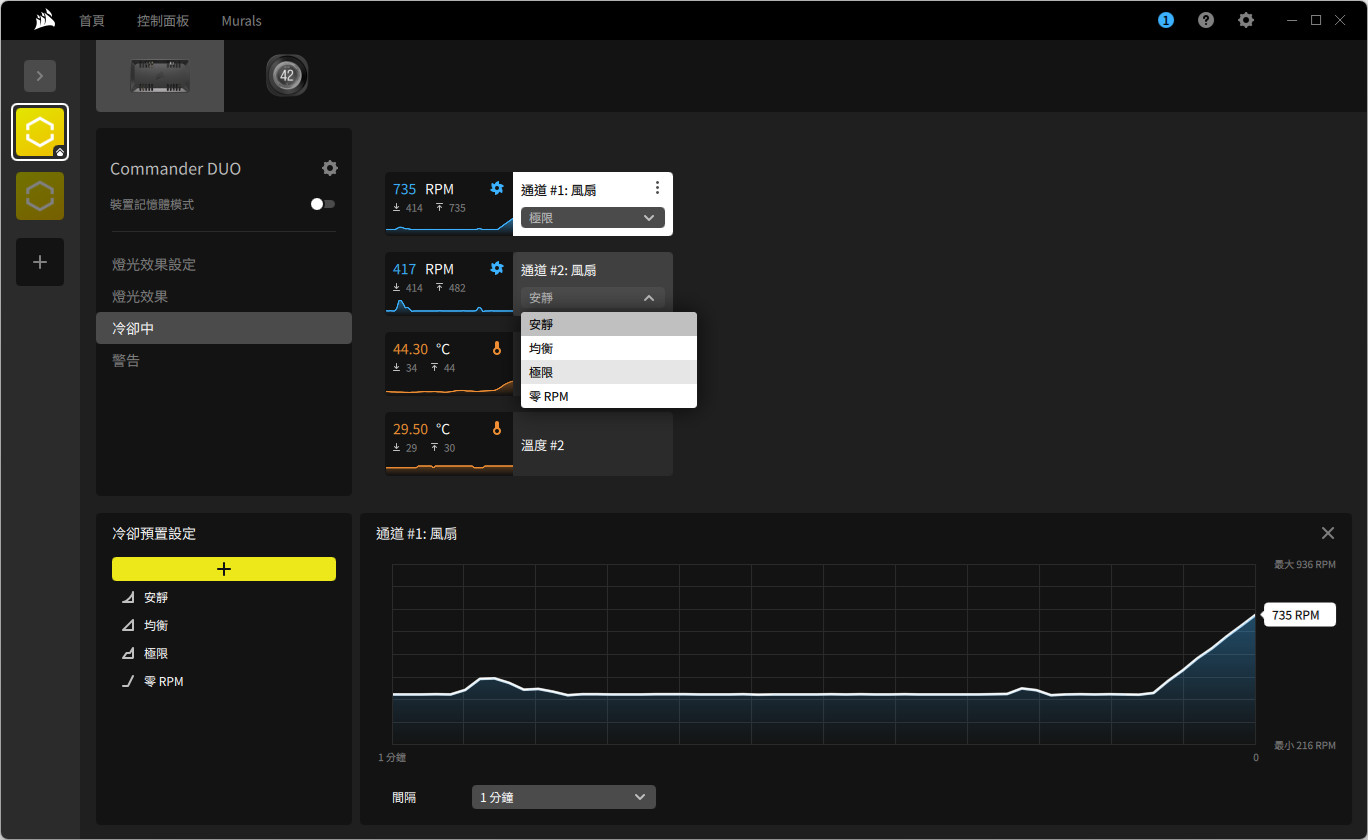Open three-dot menu for channel #1 fan

pos(657,188)
